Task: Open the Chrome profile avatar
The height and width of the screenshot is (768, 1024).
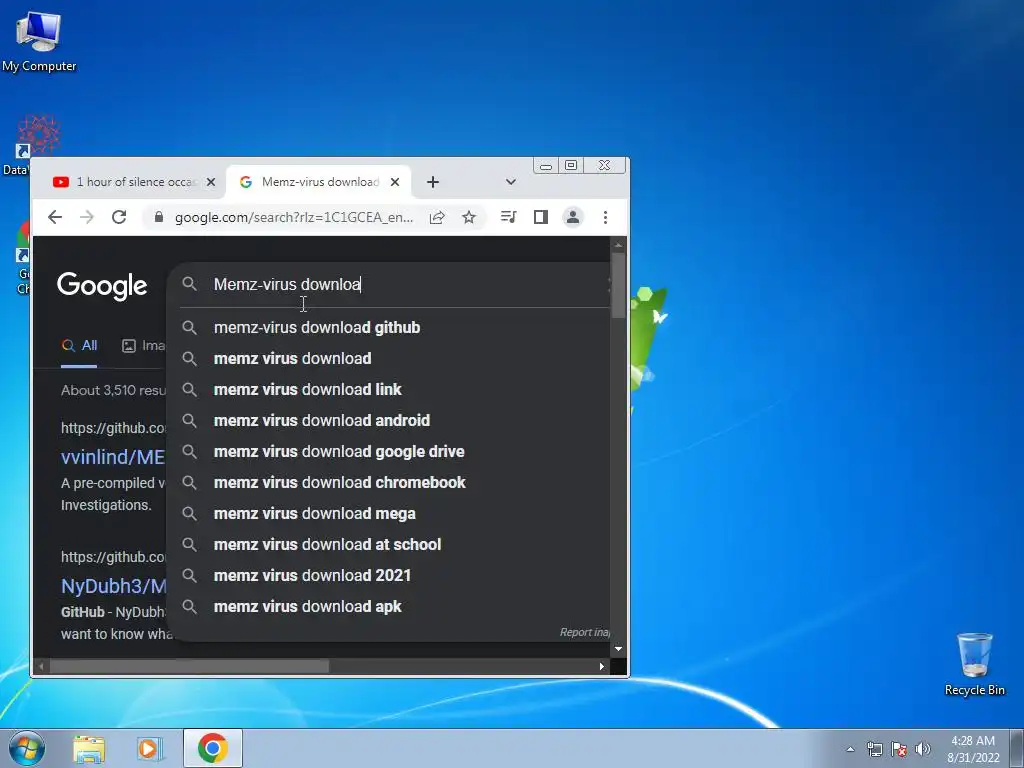Action: click(573, 217)
